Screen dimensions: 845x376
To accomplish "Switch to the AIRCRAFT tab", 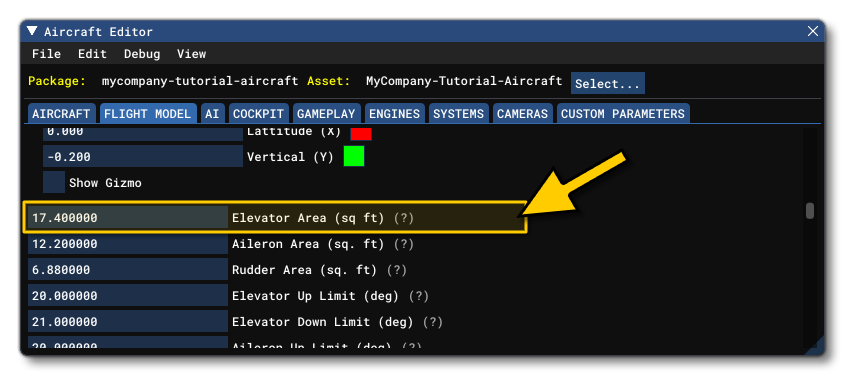I will 61,114.
